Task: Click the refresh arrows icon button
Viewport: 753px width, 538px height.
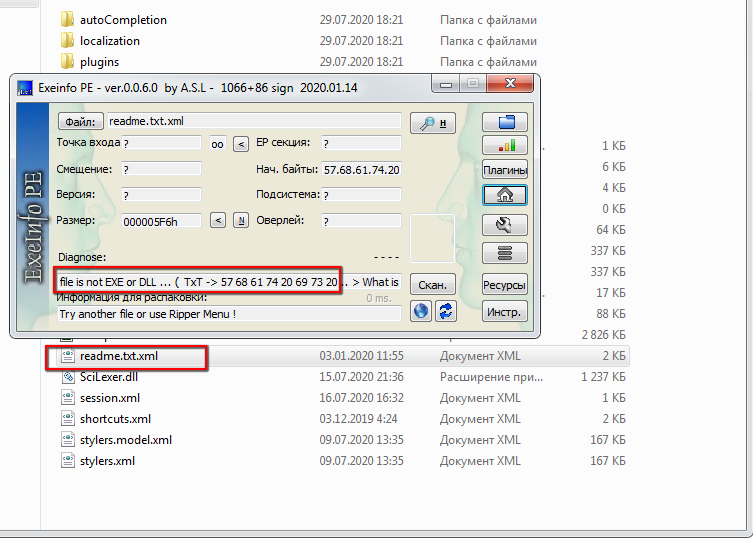Action: click(x=446, y=311)
